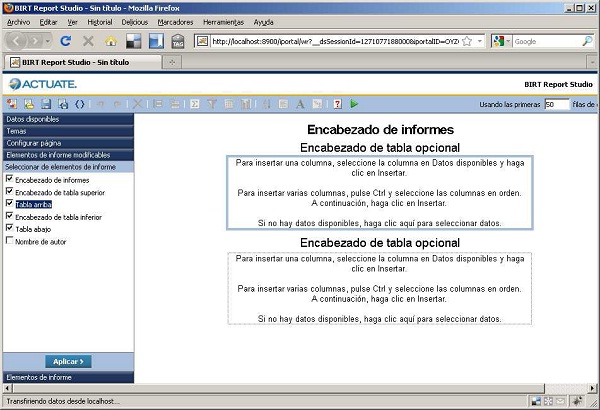Viewport: 600px width, 410px height.
Task: Click the rows count input field
Action: coord(557,104)
